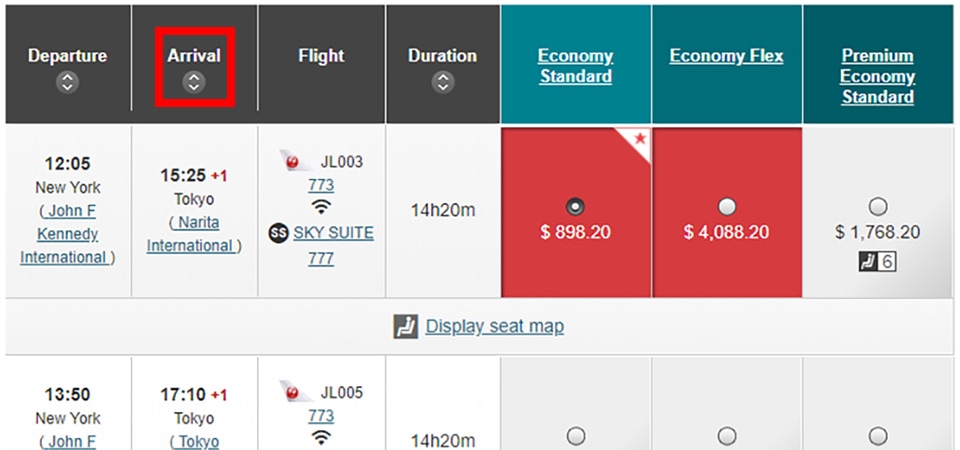Click the SS Sky Suite badge icon
Image resolution: width=960 pixels, height=450 pixels.
pyautogui.click(x=279, y=233)
